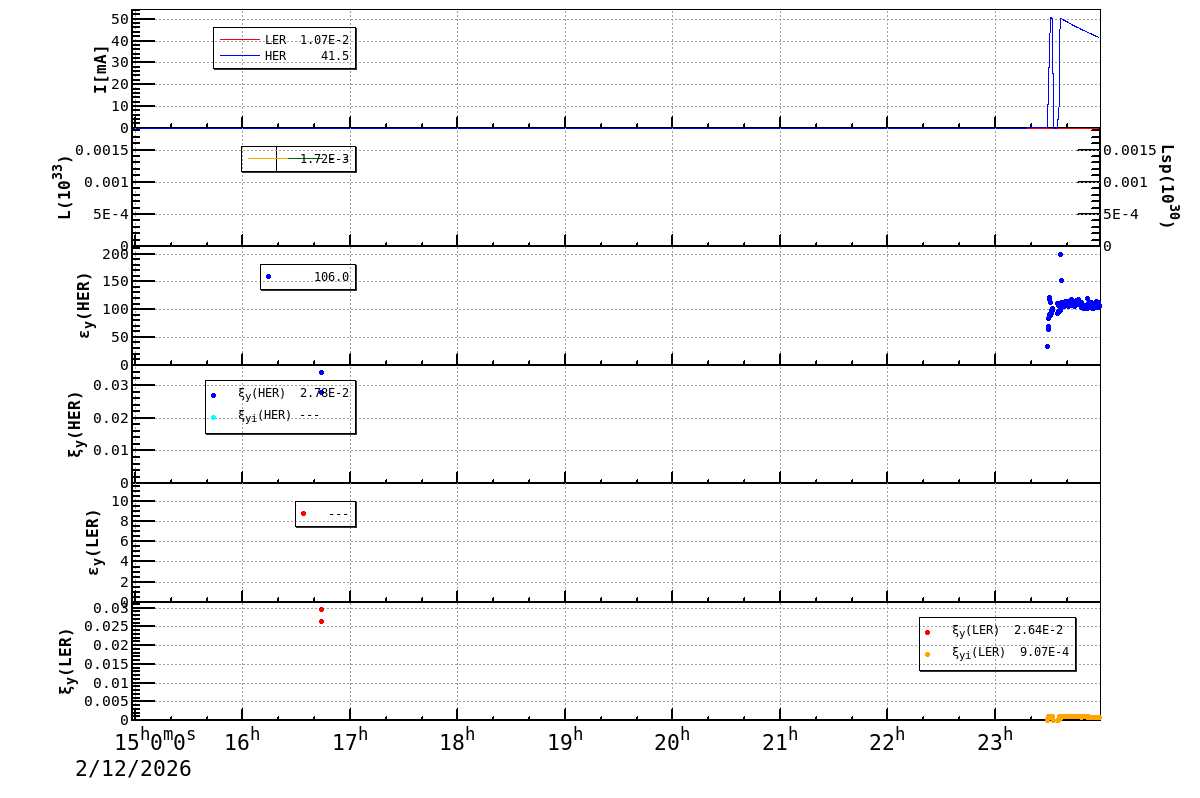Click the 17h tick label on time axis
This screenshot has width=1200, height=798.
pos(349,742)
